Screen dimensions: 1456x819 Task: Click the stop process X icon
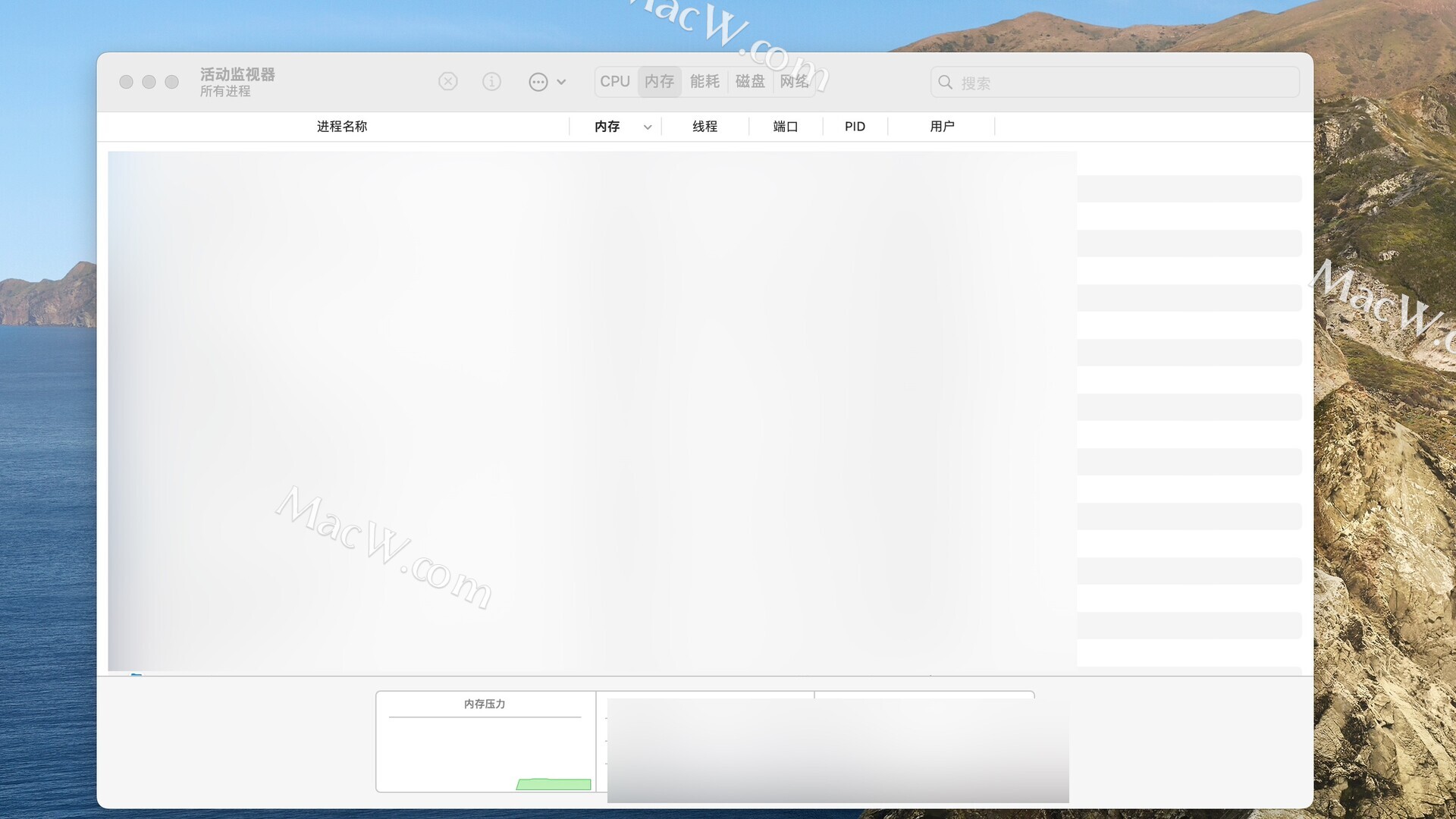(x=448, y=82)
